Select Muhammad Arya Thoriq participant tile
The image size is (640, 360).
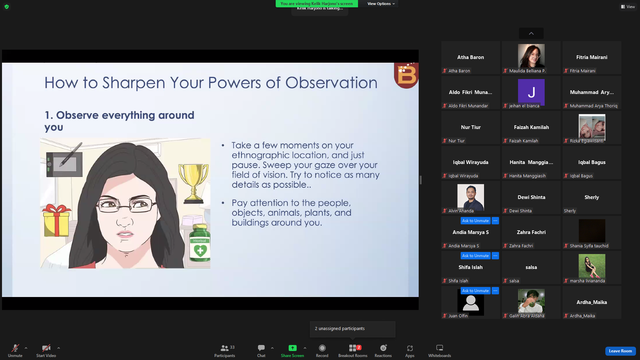(591, 92)
